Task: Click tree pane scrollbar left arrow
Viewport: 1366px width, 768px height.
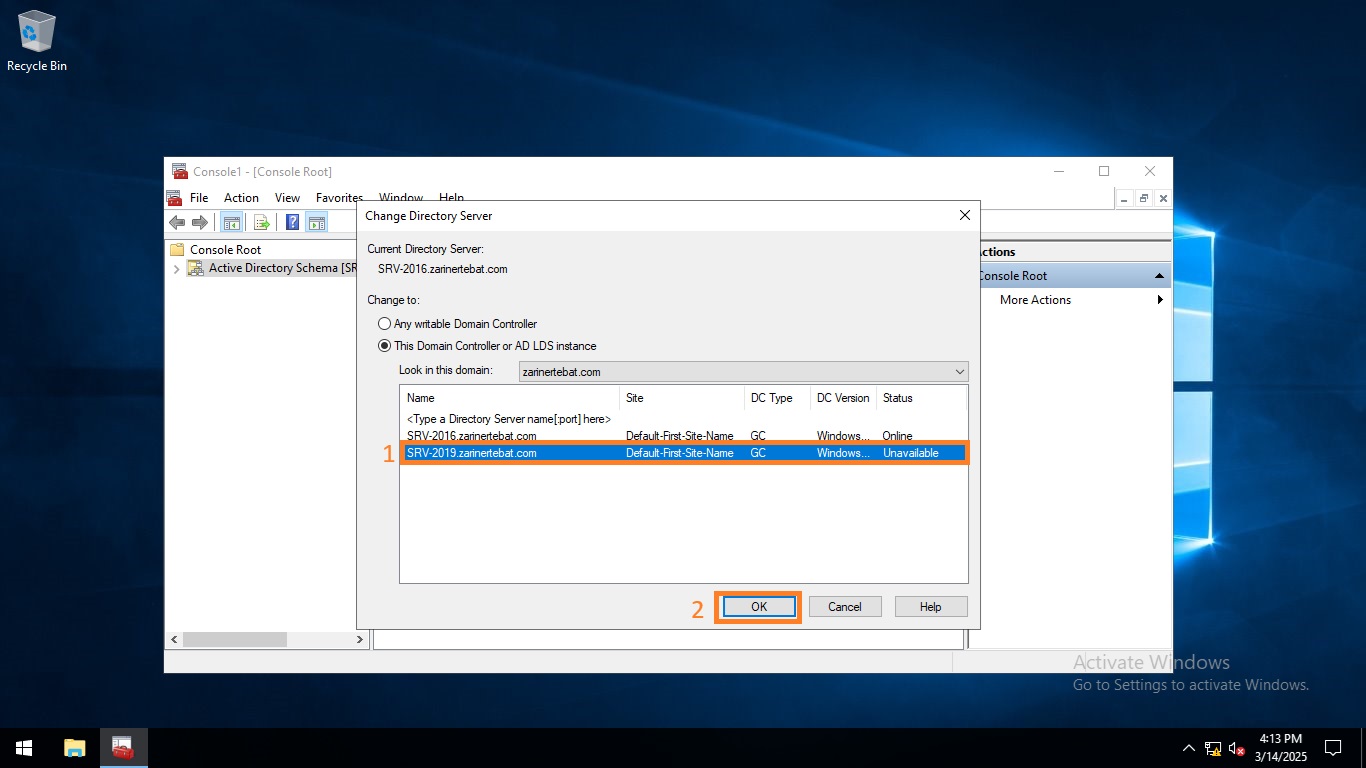Action: (x=174, y=639)
